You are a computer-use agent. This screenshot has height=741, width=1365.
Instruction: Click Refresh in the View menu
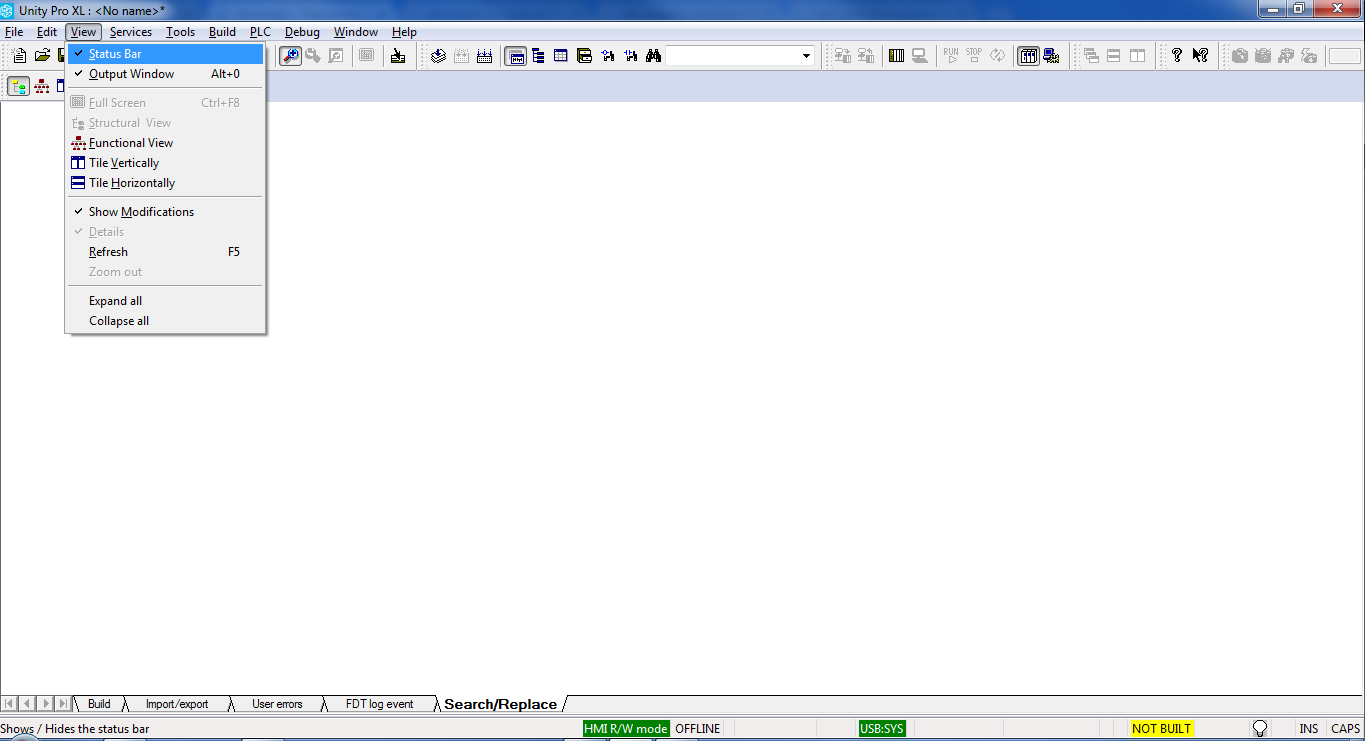108,252
